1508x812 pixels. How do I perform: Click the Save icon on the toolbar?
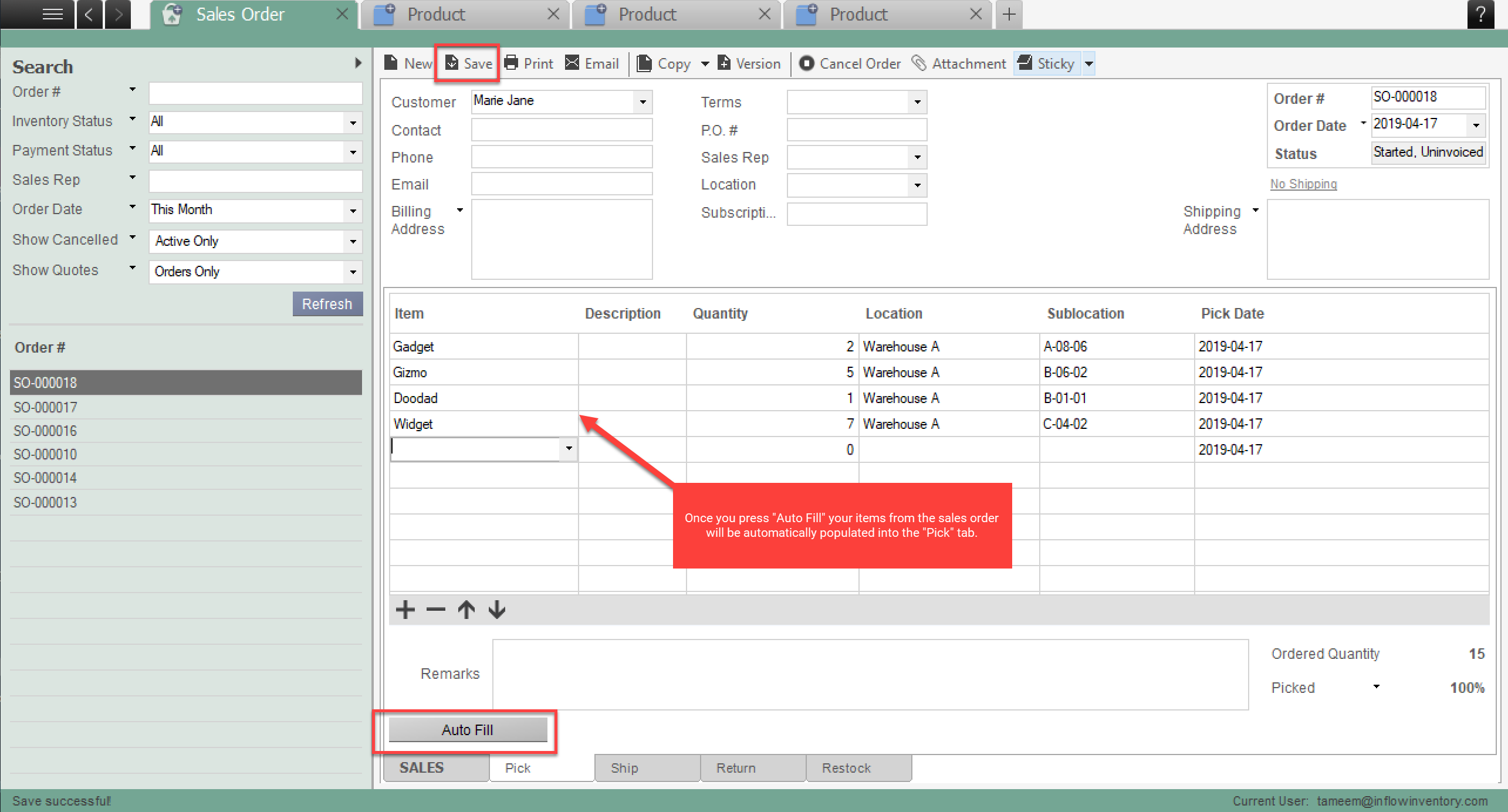point(466,63)
